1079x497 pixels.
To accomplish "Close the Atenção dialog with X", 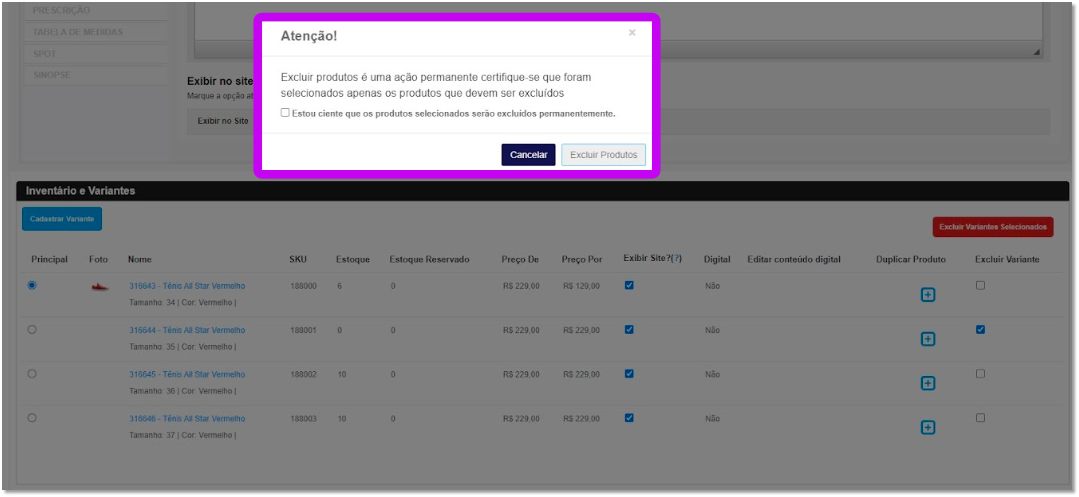I will [x=632, y=32].
